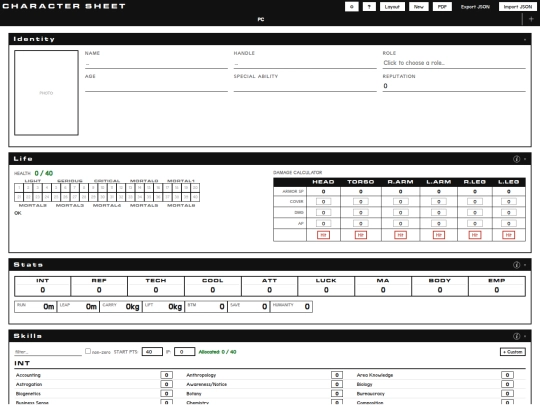Screen dimensions: 540x405
Task: Click the BODY stat value
Action: click(x=440, y=290)
